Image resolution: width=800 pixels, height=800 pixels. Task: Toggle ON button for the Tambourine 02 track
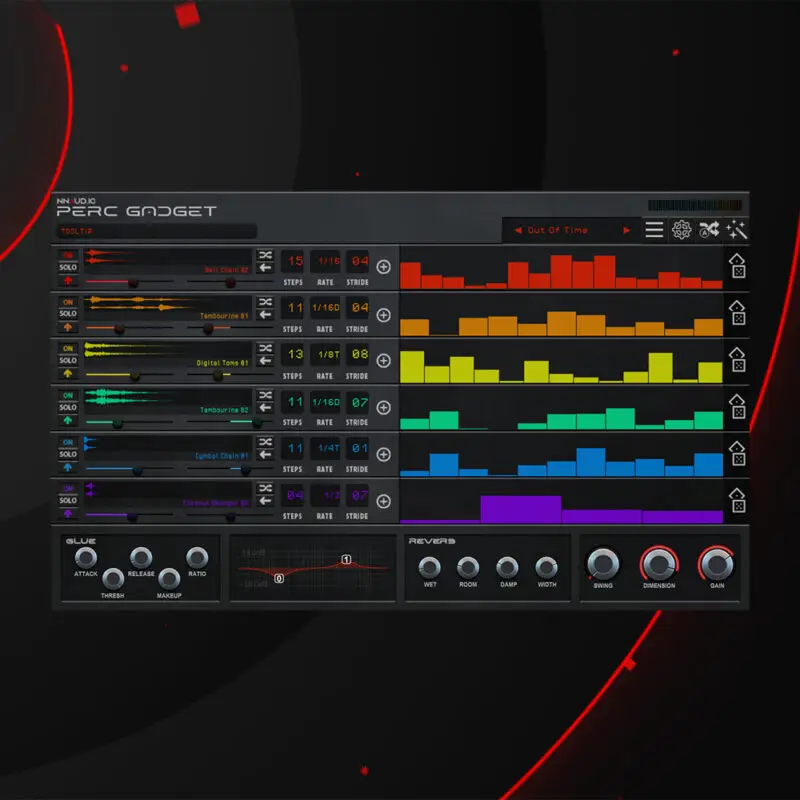tap(68, 395)
